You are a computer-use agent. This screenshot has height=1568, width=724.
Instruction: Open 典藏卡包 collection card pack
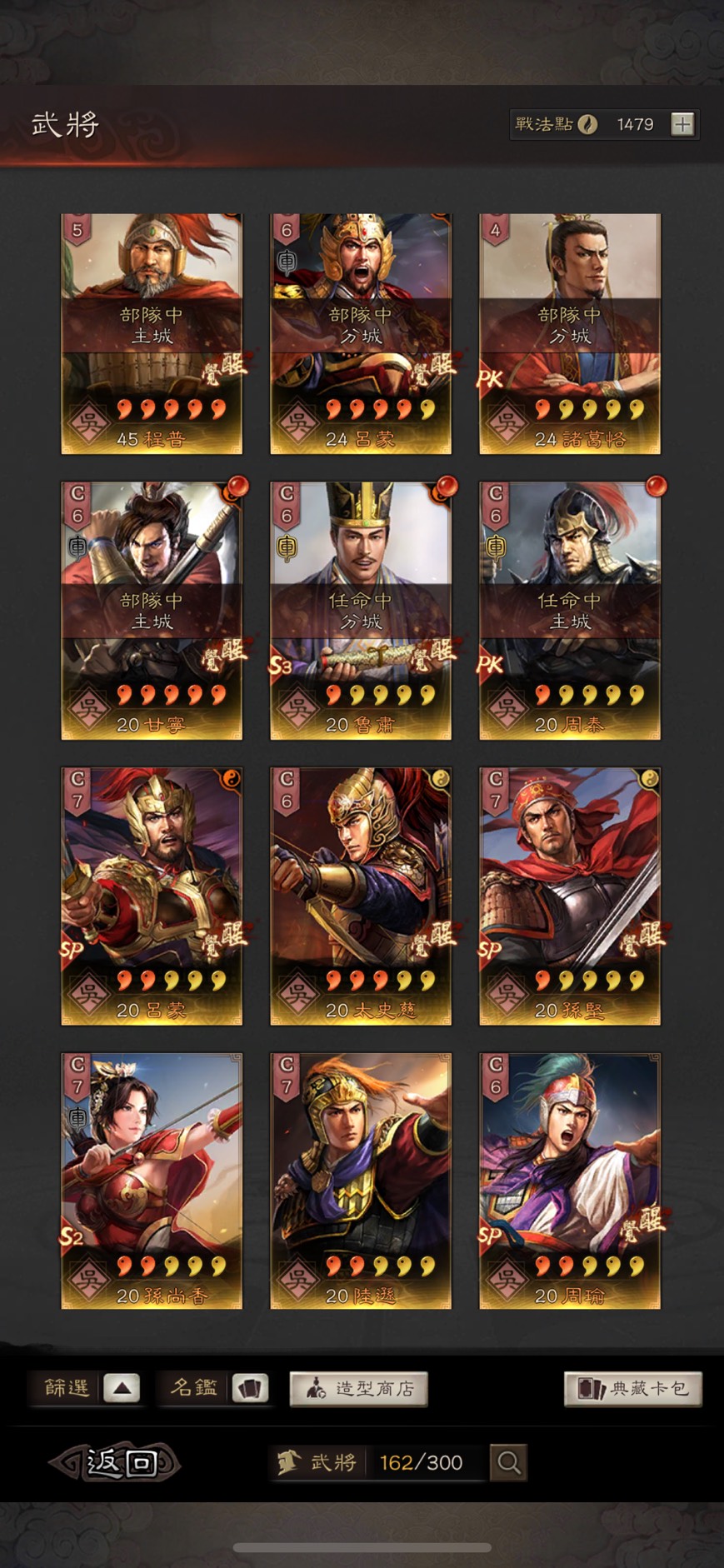[633, 1389]
